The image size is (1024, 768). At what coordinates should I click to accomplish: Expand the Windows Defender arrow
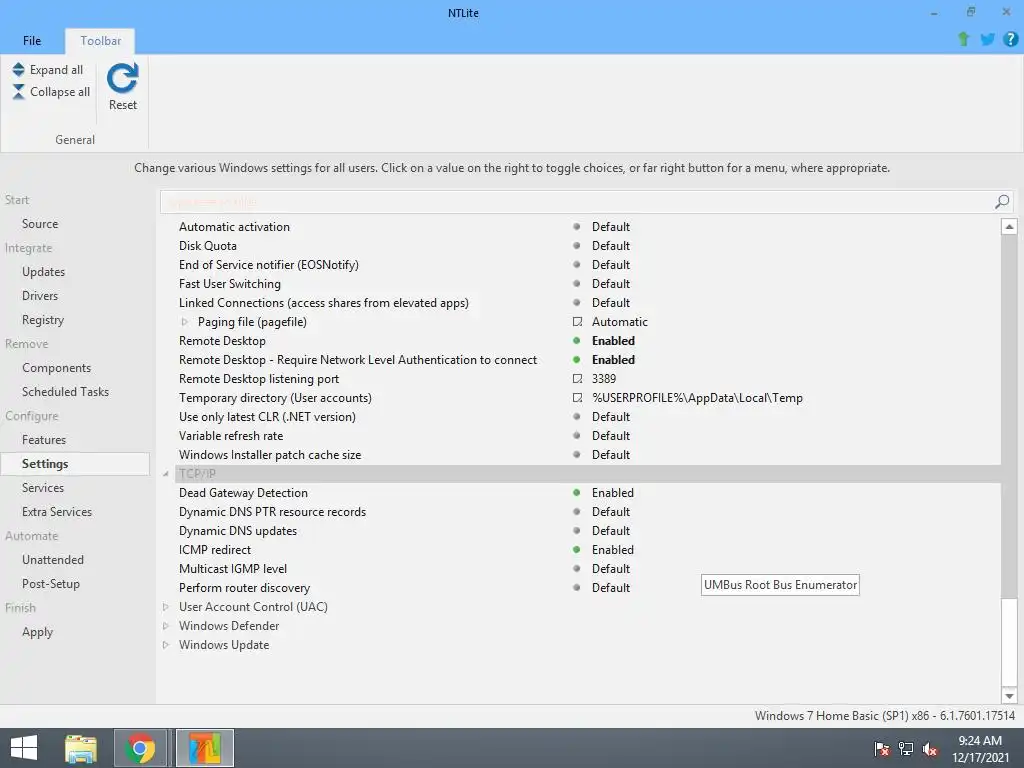coord(166,626)
